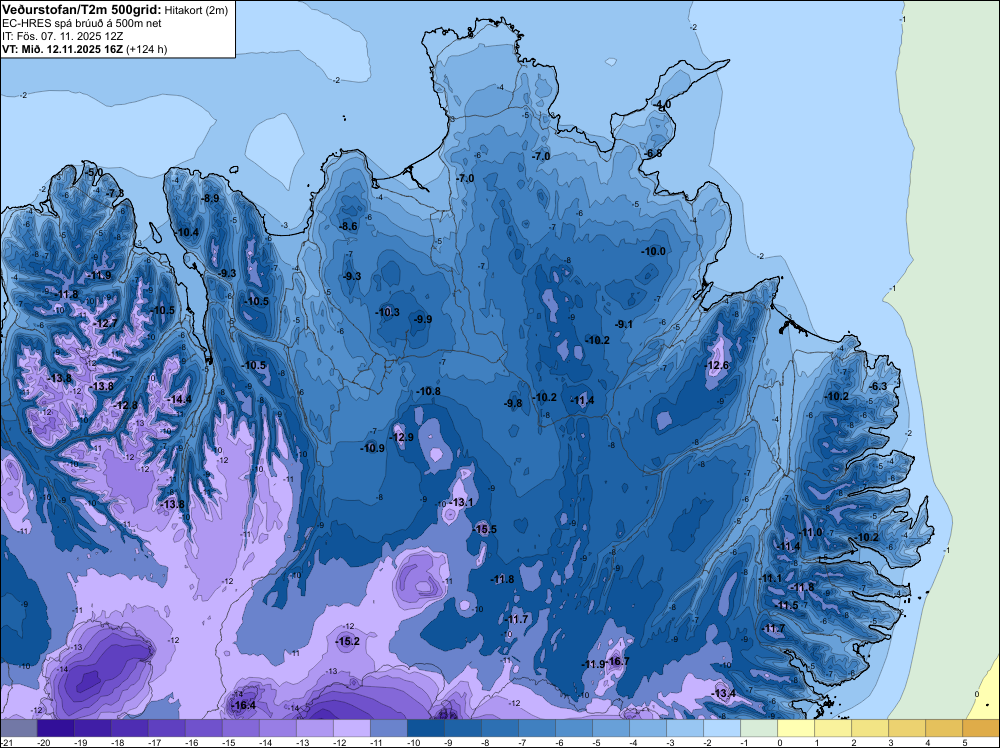Click the -13.4 temperature value on the map
1000x748 pixels.
click(x=724, y=694)
